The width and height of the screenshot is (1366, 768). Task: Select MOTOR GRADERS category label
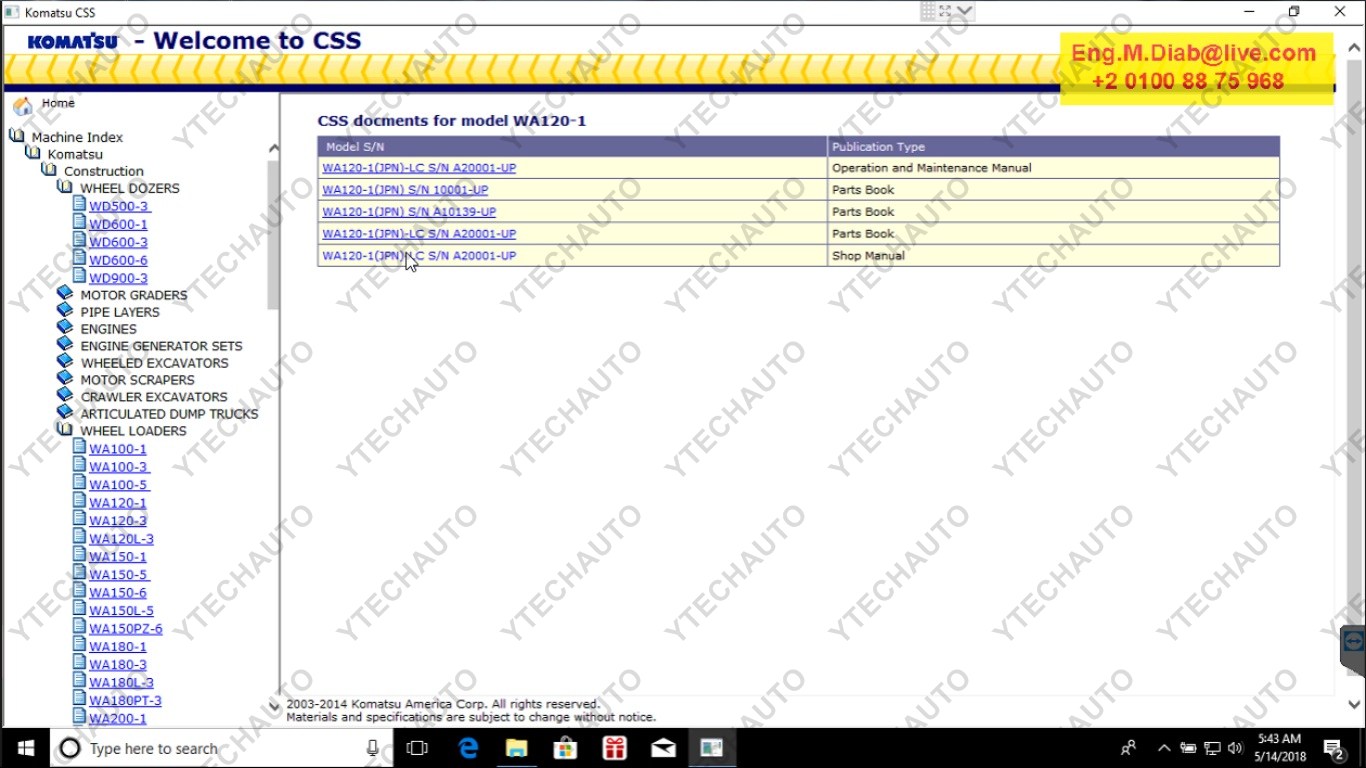pos(134,295)
